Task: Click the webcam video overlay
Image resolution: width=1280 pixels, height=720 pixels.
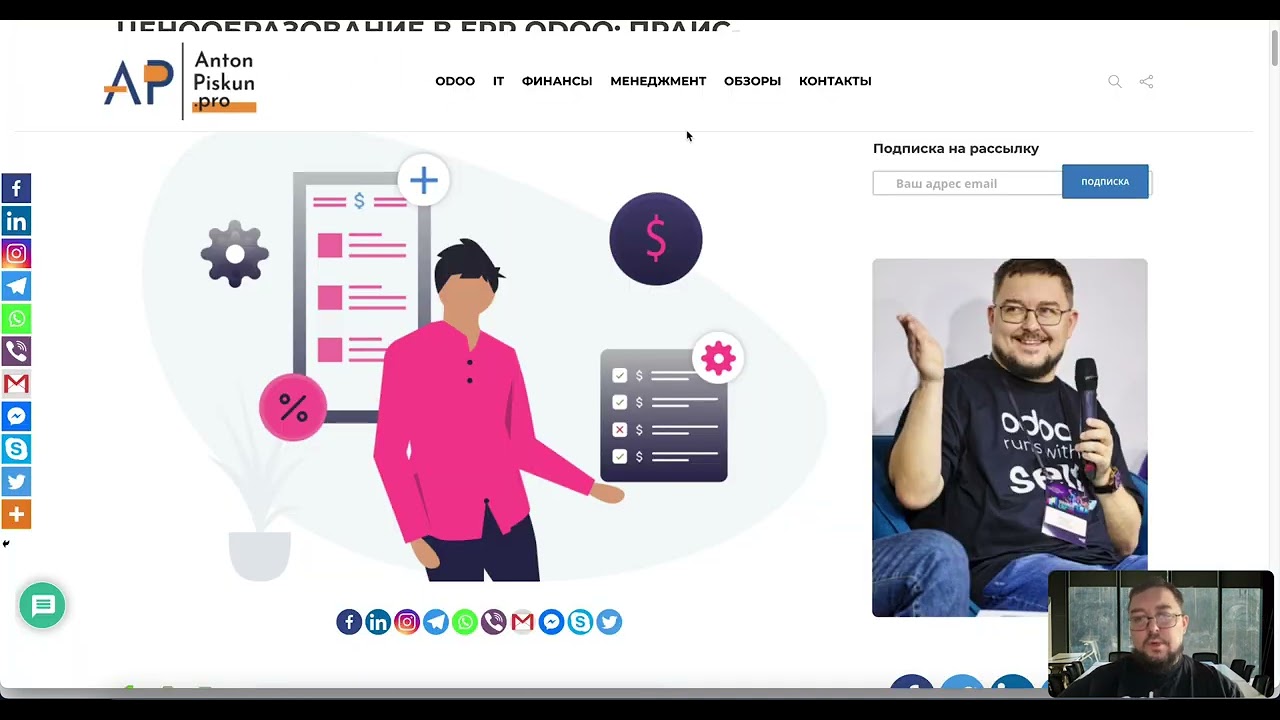Action: (x=1161, y=633)
